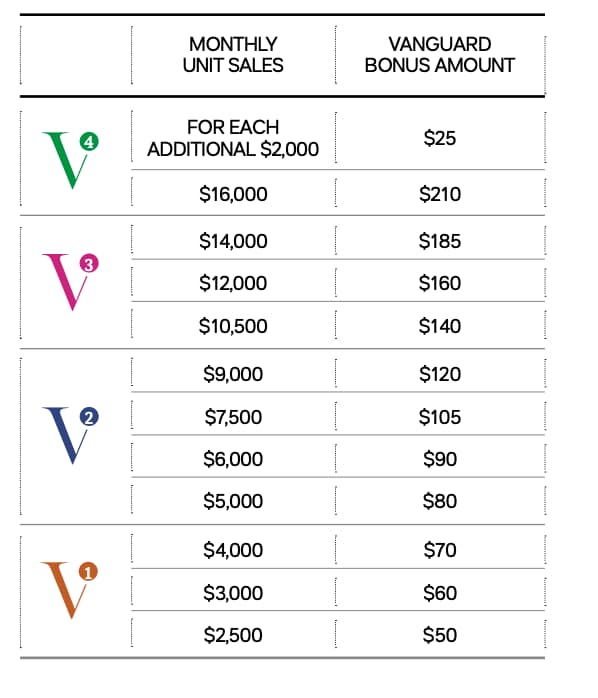Select the $6,000 sales cell

pos(233,459)
